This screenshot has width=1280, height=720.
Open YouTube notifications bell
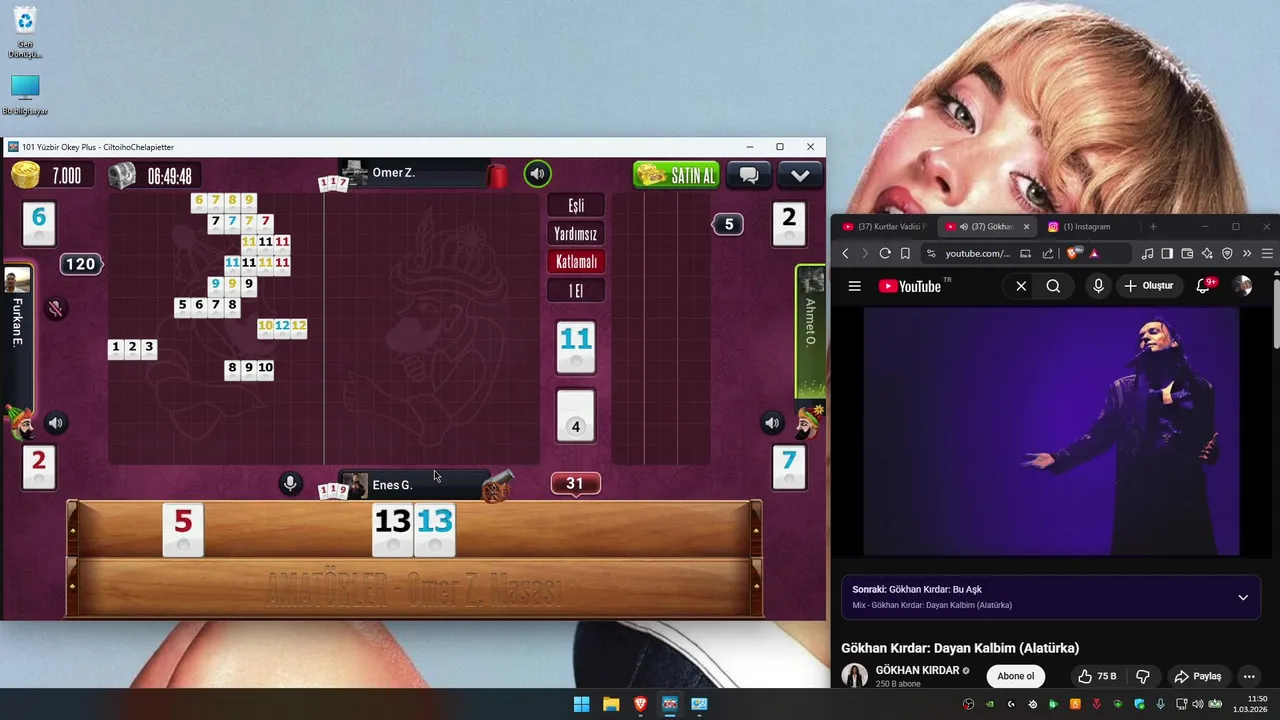click(x=1204, y=286)
